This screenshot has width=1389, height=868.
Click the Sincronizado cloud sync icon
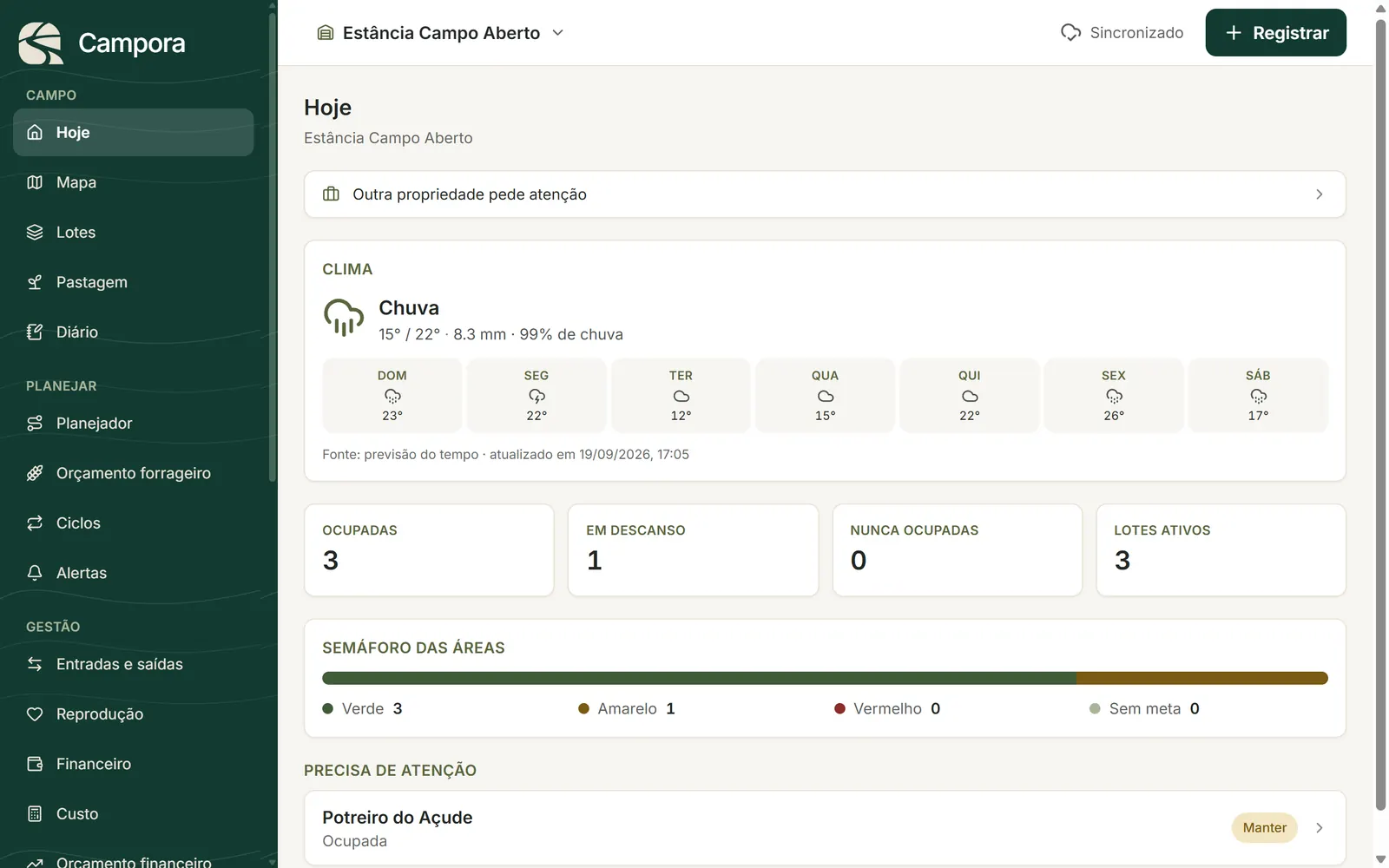[x=1070, y=32]
